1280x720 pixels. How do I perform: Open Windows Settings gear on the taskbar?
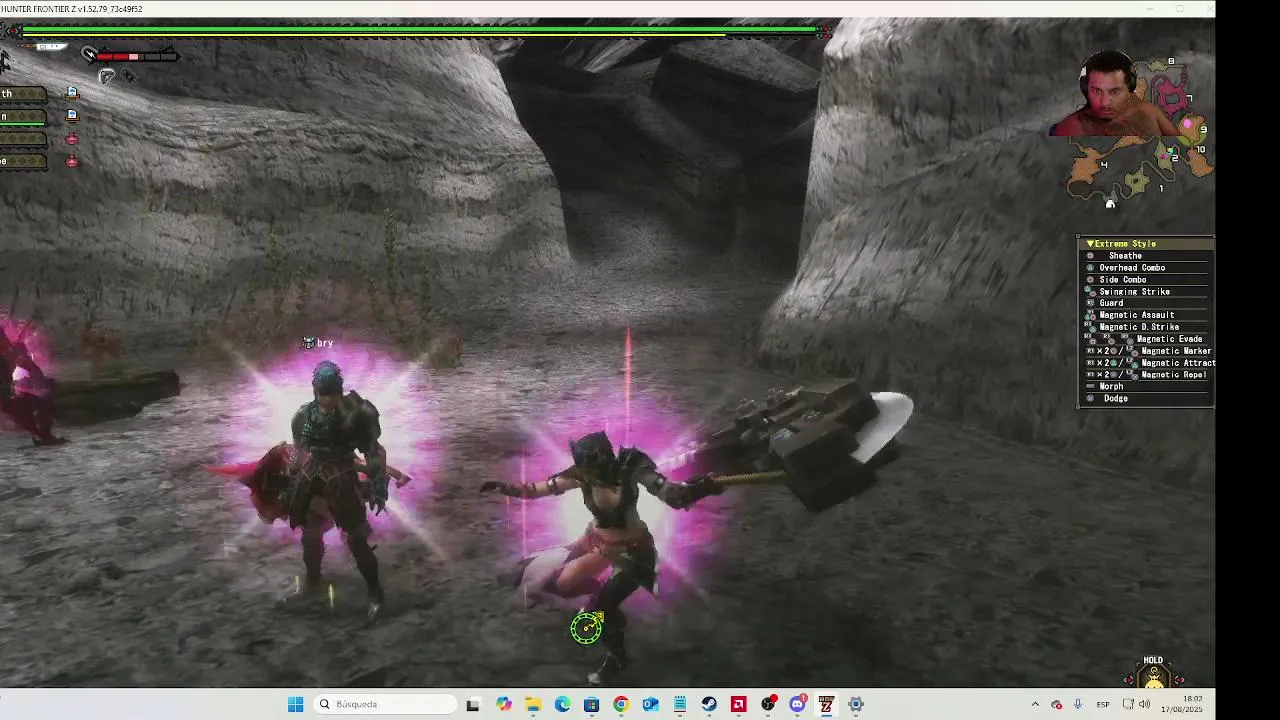pos(856,704)
